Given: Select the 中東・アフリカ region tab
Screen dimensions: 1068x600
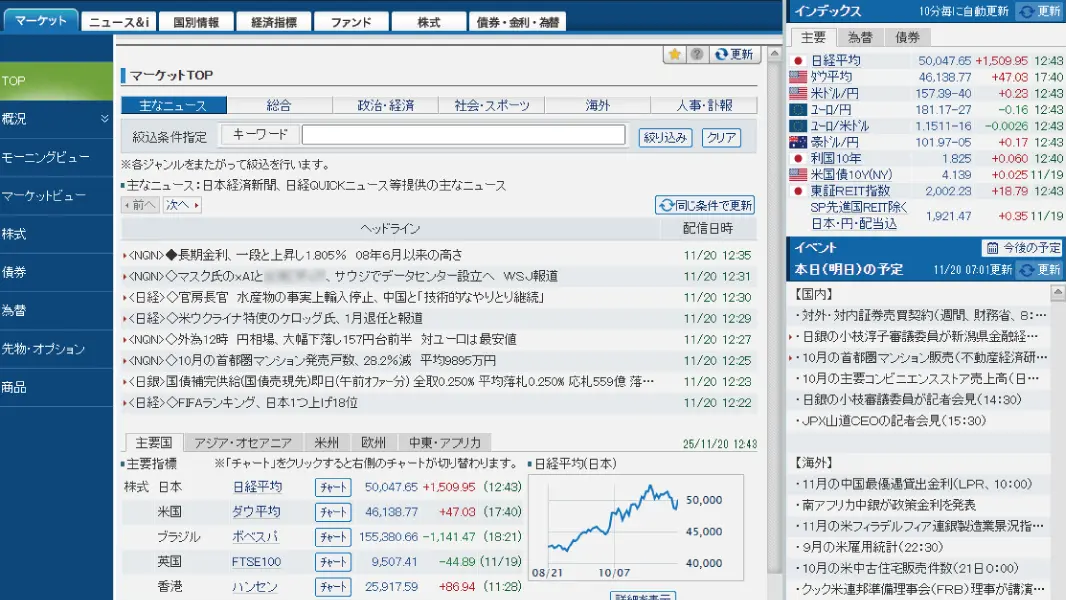Looking at the screenshot, I should pyautogui.click(x=445, y=443).
